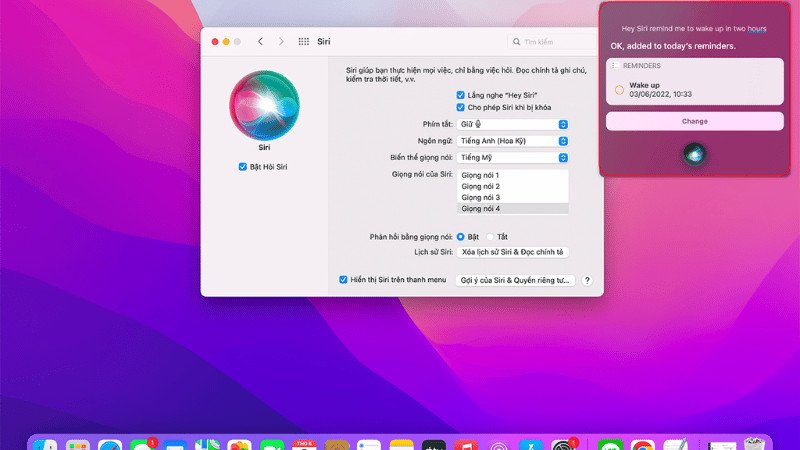The image size is (800, 450).
Task: Minimize the Siri preferences window
Action: click(226, 41)
